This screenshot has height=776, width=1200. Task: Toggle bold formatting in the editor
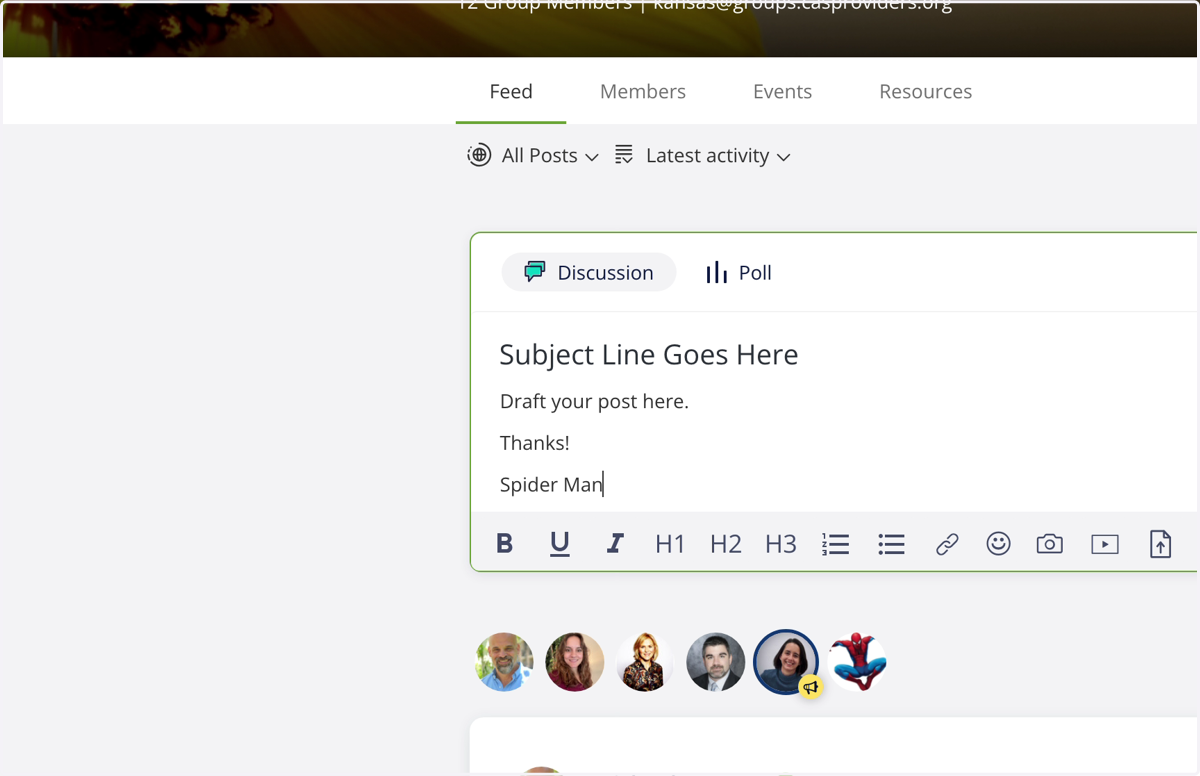(x=505, y=544)
